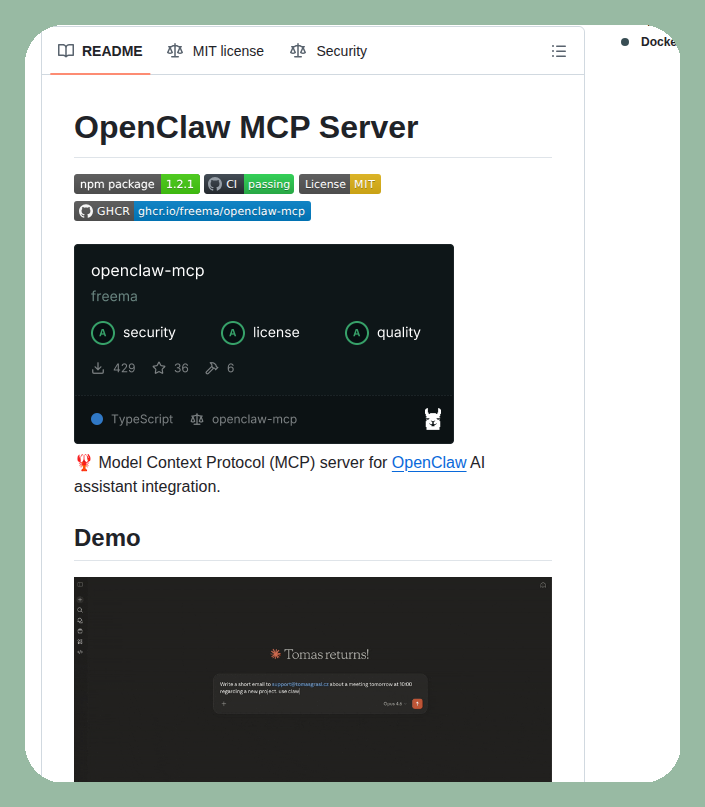Click the quality grade A circle
Screen dimensions: 705x807
pyautogui.click(x=357, y=333)
